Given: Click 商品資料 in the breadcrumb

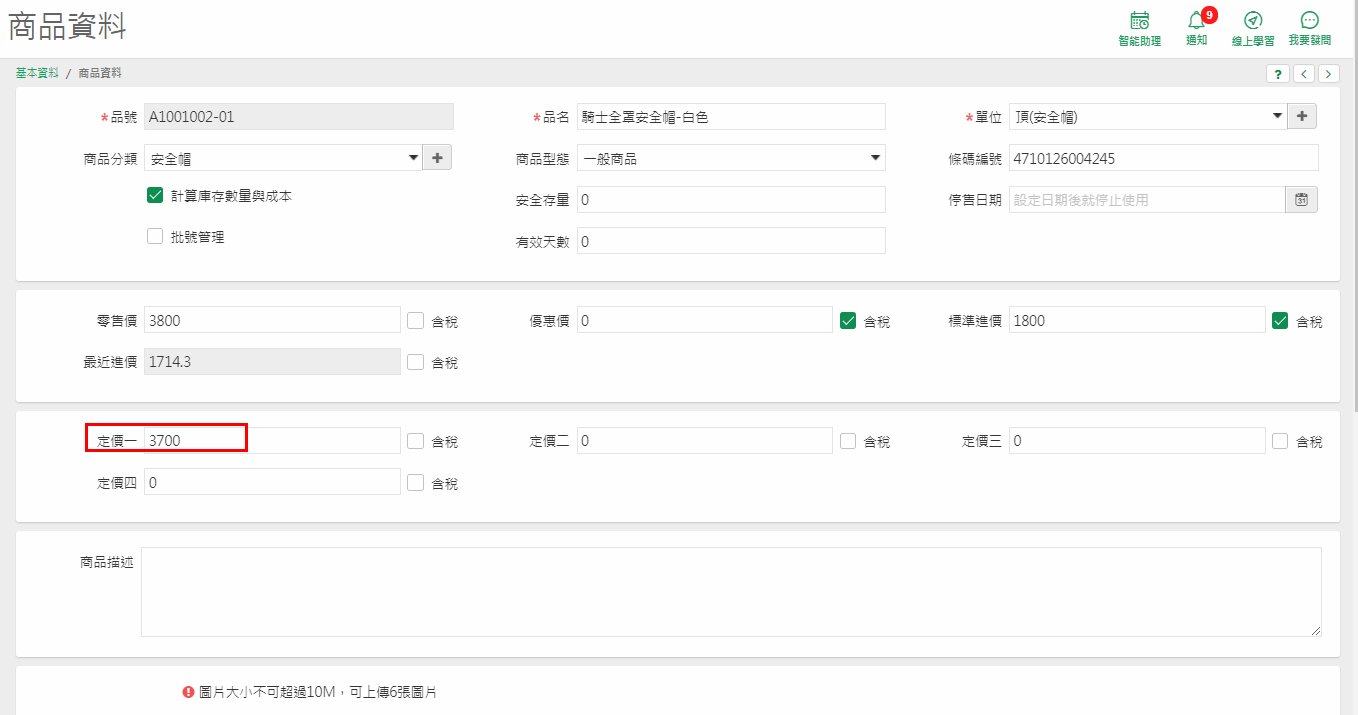Looking at the screenshot, I should point(100,73).
